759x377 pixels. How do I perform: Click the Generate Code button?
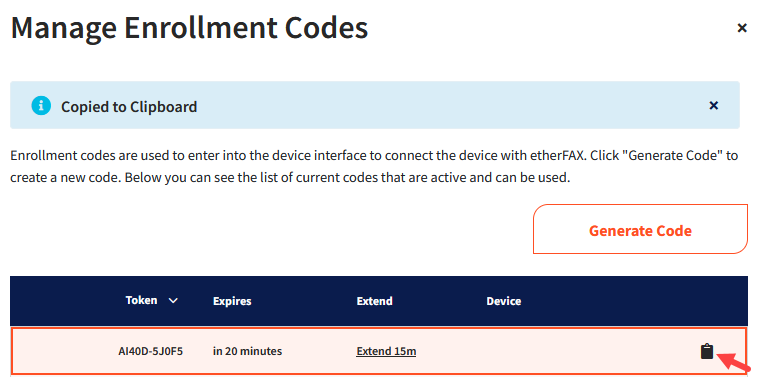click(640, 229)
